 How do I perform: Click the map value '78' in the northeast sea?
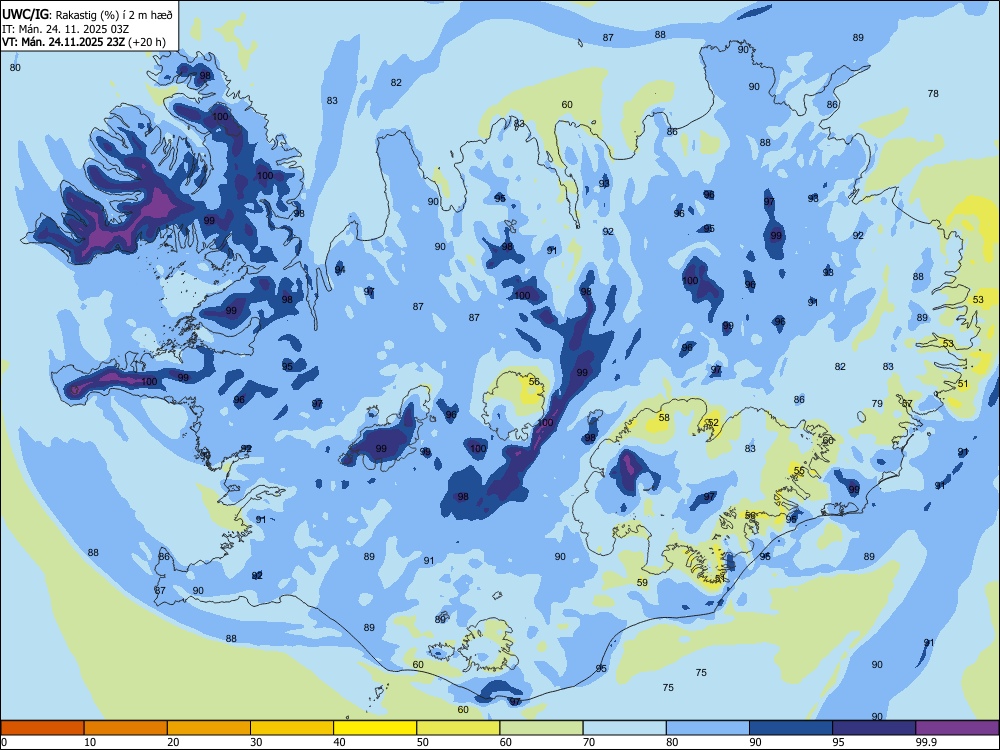click(x=933, y=94)
